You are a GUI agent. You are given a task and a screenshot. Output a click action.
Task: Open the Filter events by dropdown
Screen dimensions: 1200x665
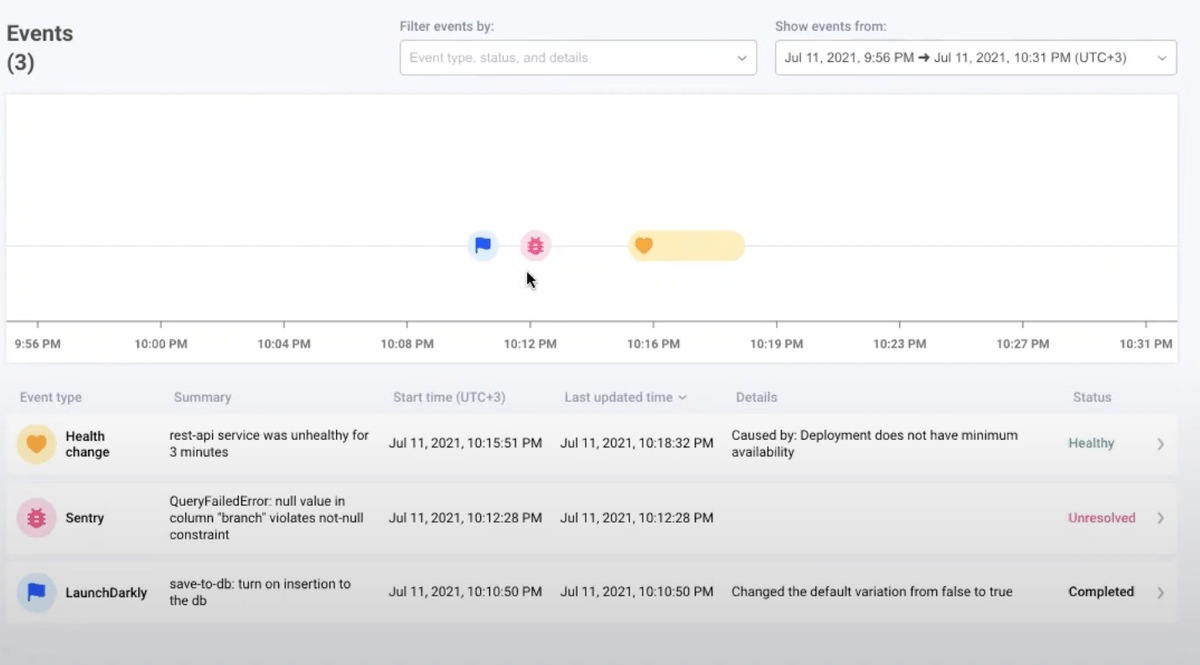[x=578, y=58]
